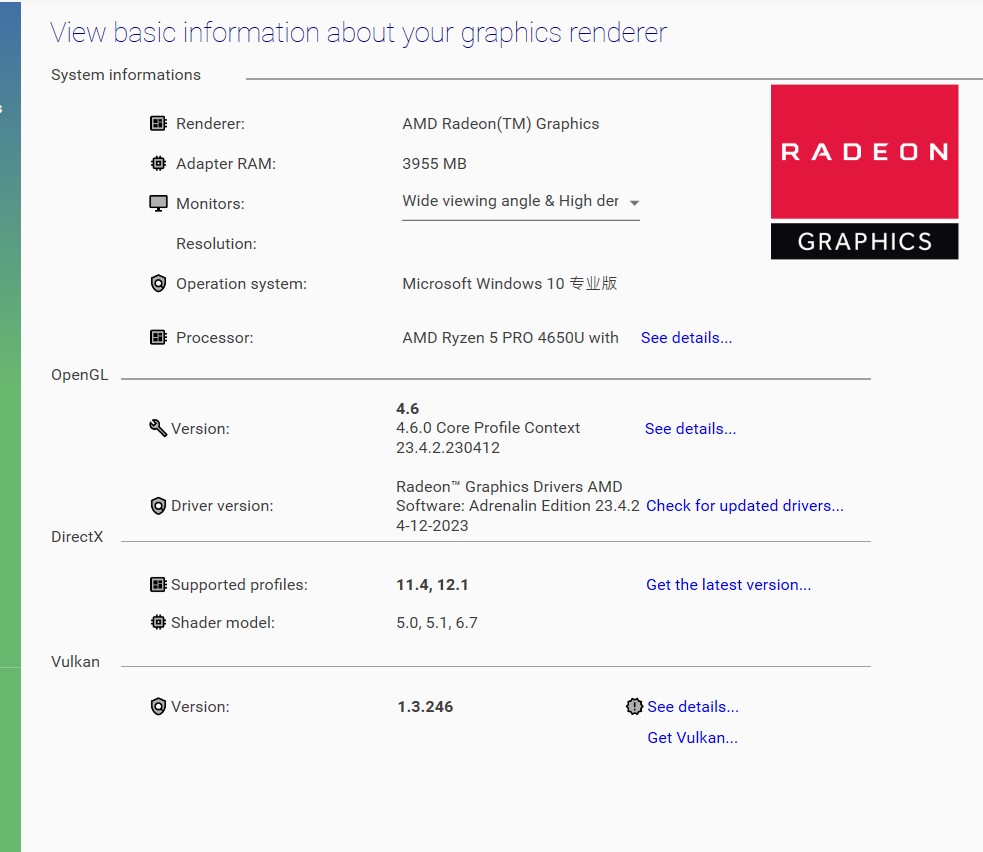
Task: Click the shield icon beside Vulkan Version
Action: click(158, 706)
